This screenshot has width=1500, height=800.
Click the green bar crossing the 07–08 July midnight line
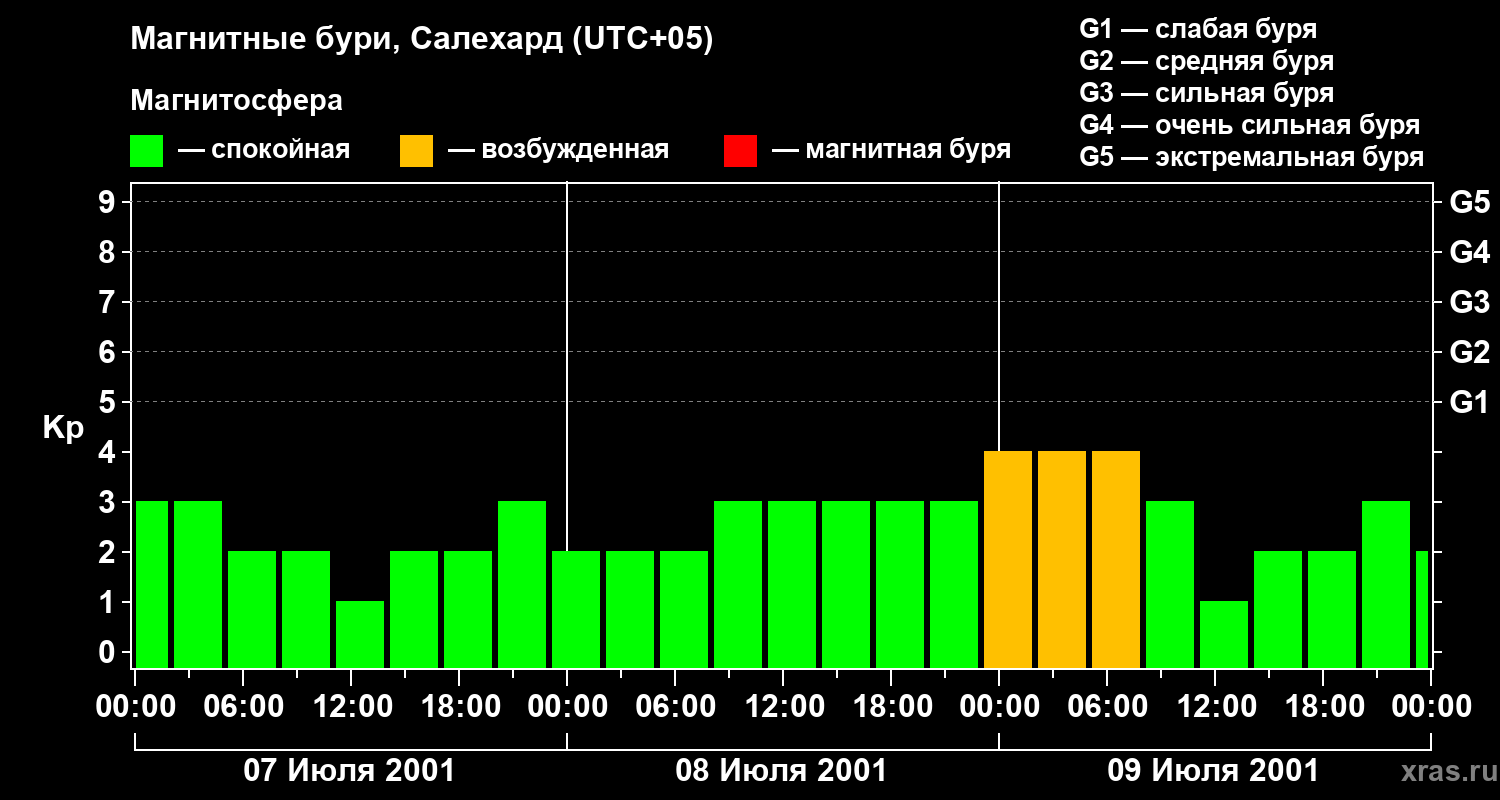coord(576,610)
